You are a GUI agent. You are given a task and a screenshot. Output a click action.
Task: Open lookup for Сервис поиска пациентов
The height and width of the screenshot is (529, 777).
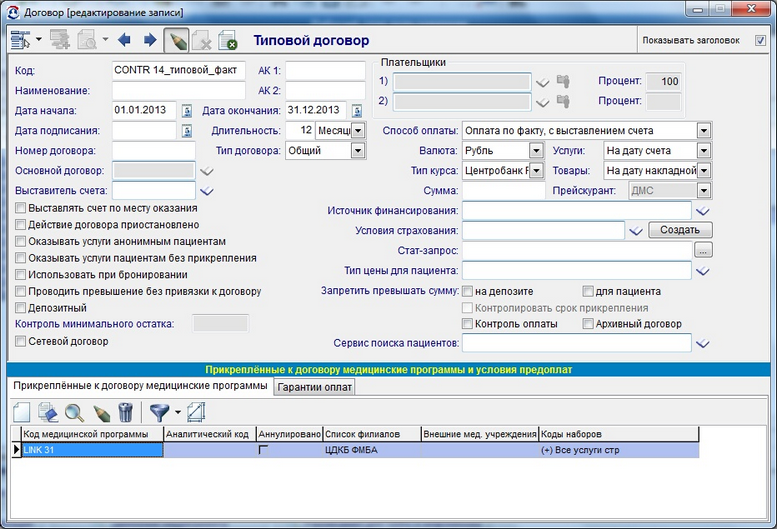click(703, 344)
